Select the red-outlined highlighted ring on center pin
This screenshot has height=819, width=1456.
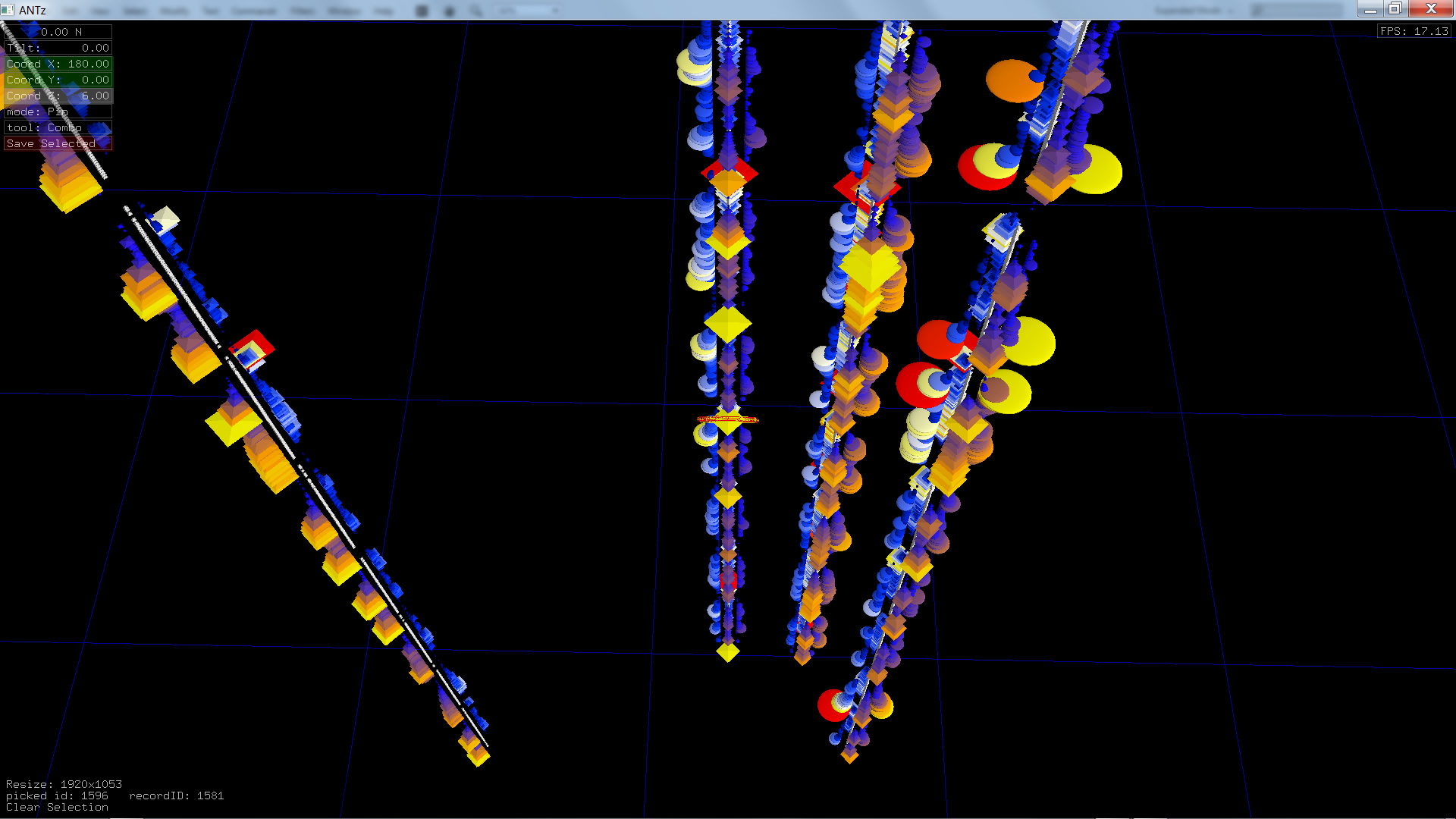(727, 419)
